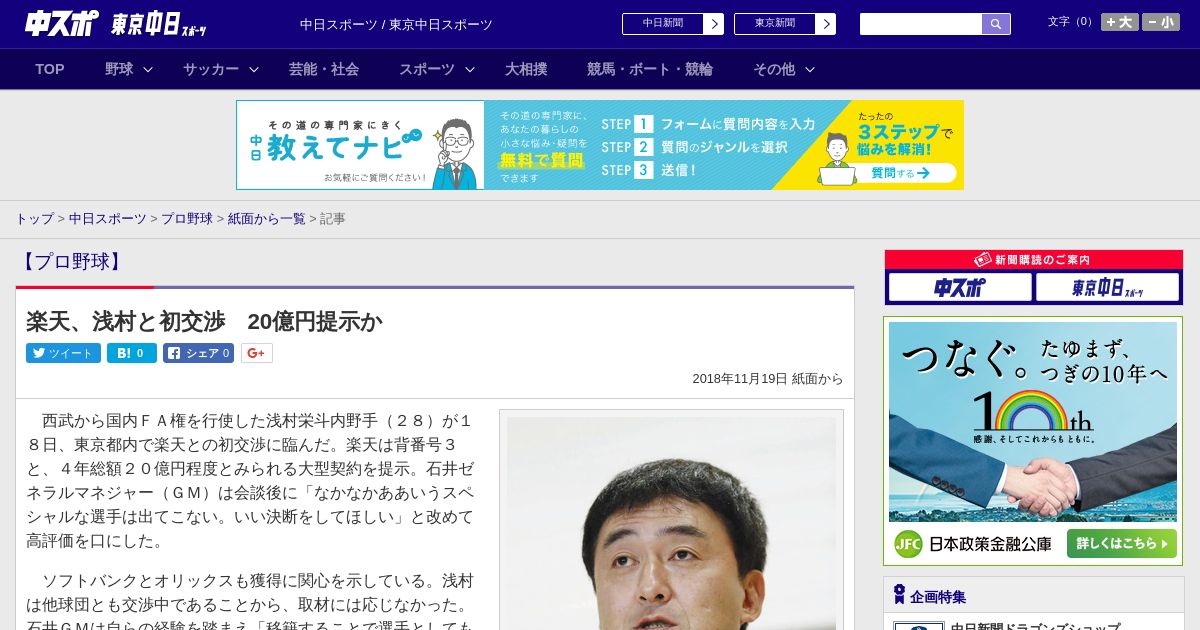Expand the スポーツ dropdown chevron
Screen dimensions: 1200x630
470,69
